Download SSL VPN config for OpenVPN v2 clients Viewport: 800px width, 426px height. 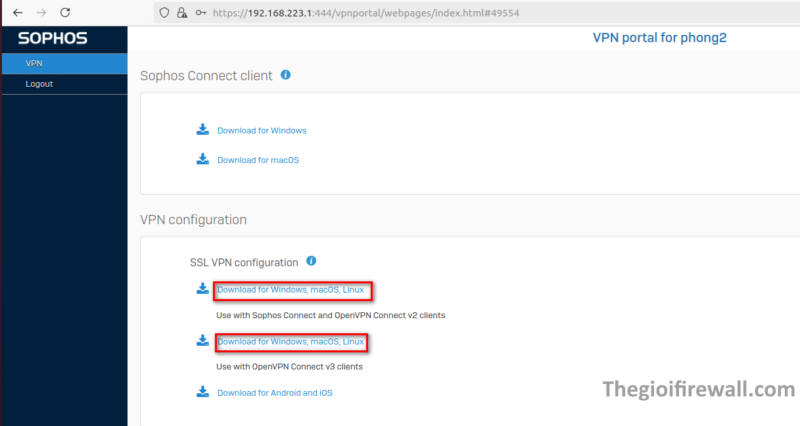[291, 290]
